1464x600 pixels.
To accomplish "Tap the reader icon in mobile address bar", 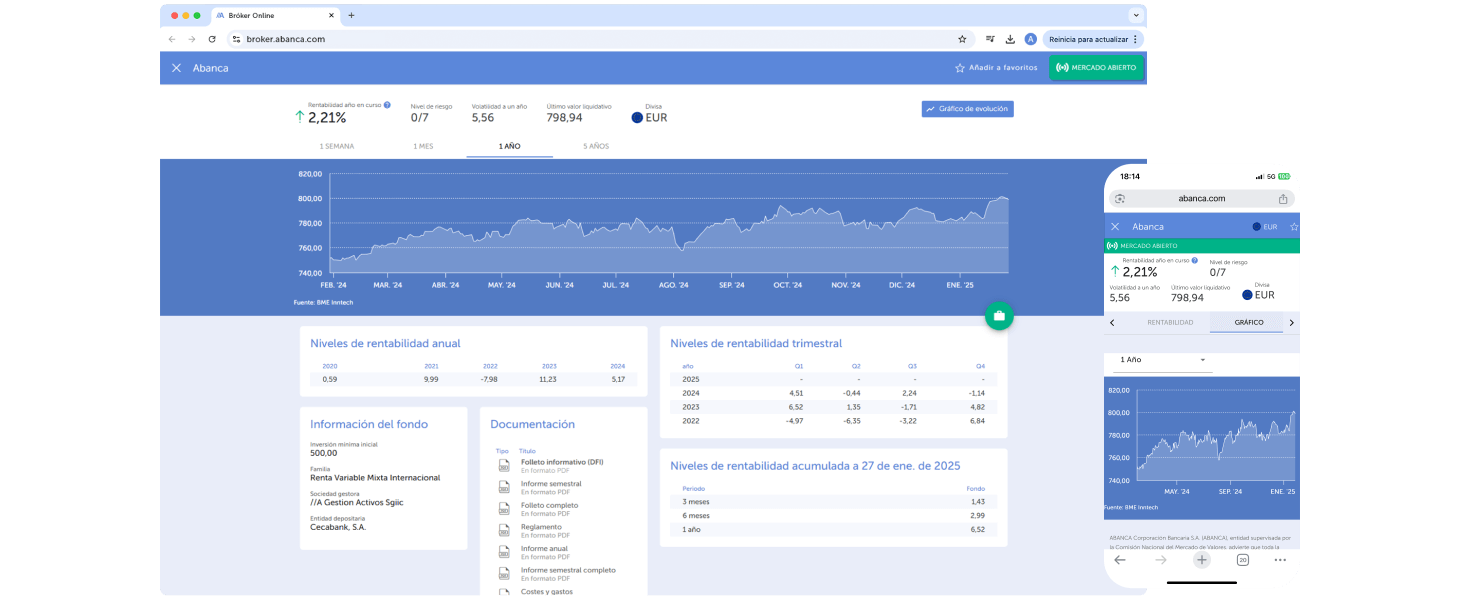I will pyautogui.click(x=1120, y=199).
